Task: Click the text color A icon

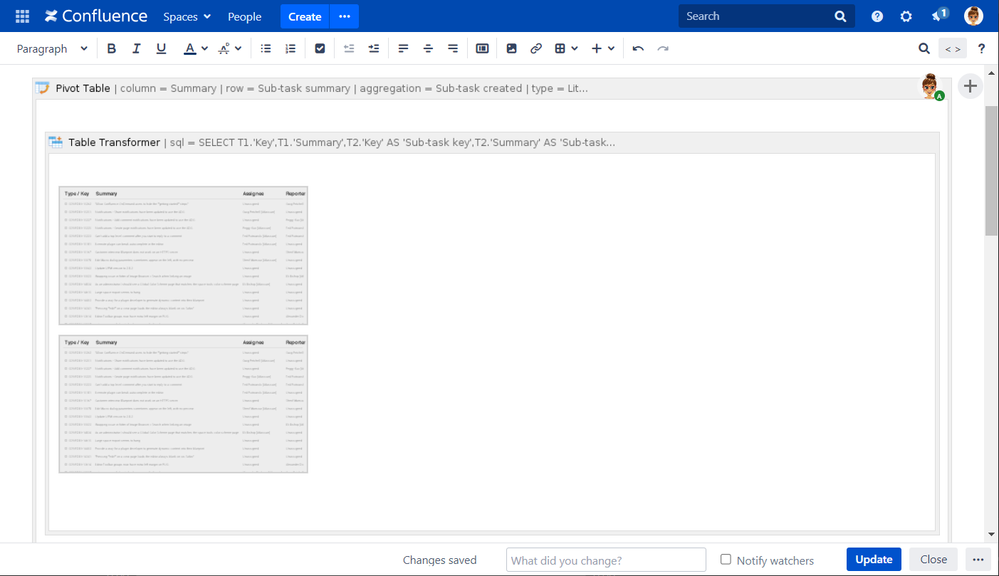Action: click(x=190, y=48)
